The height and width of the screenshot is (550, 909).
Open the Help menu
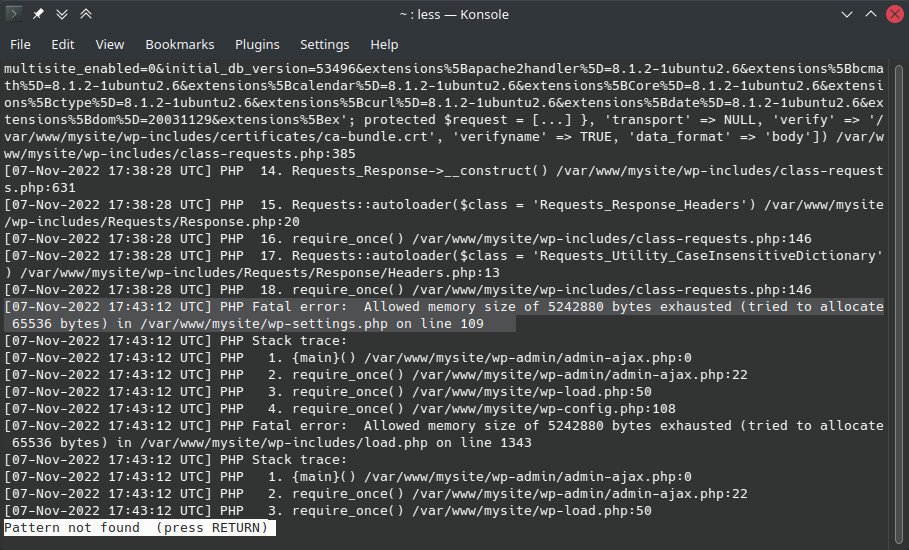click(384, 45)
